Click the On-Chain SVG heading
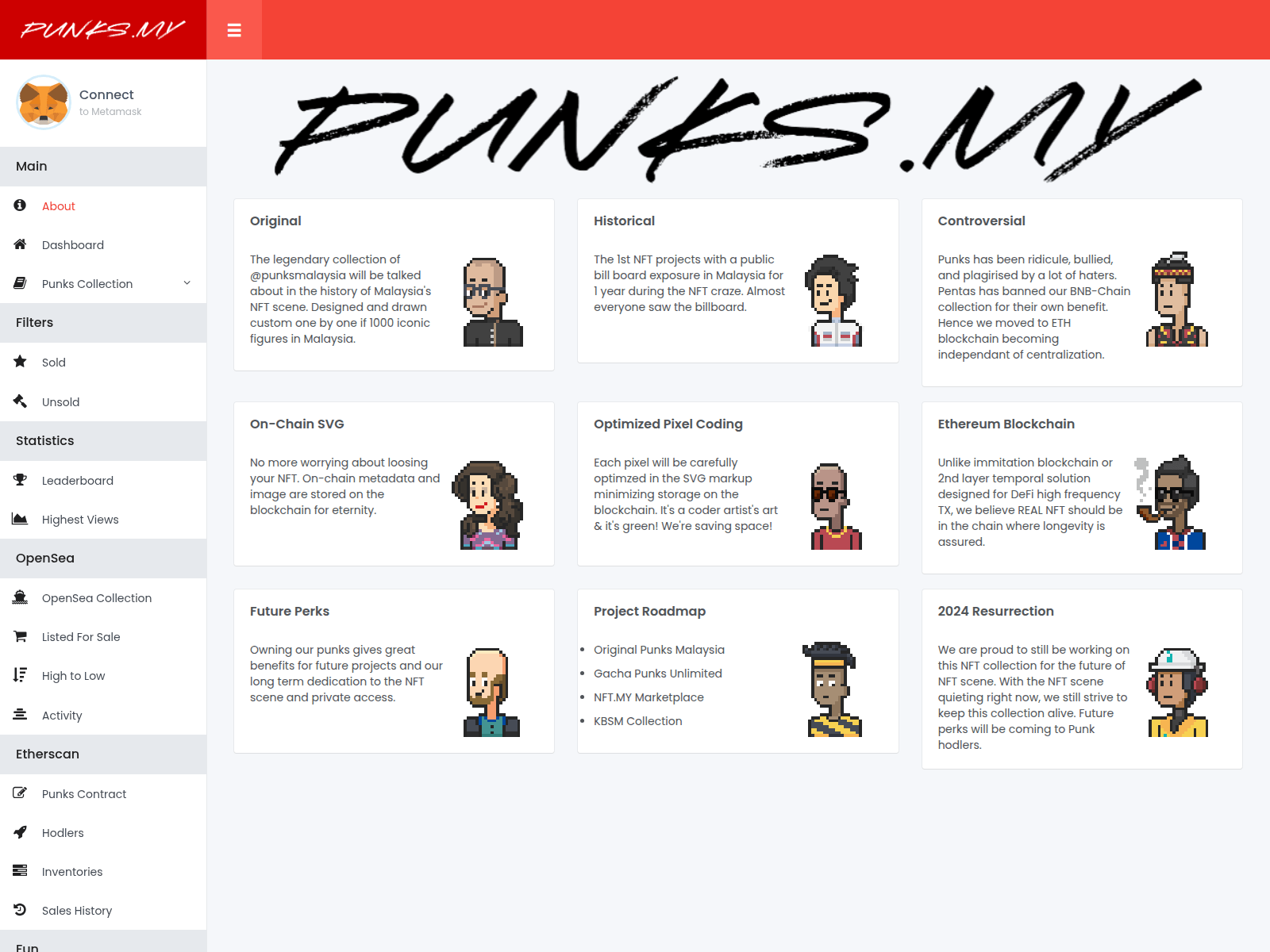This screenshot has width=1270, height=952. [297, 424]
